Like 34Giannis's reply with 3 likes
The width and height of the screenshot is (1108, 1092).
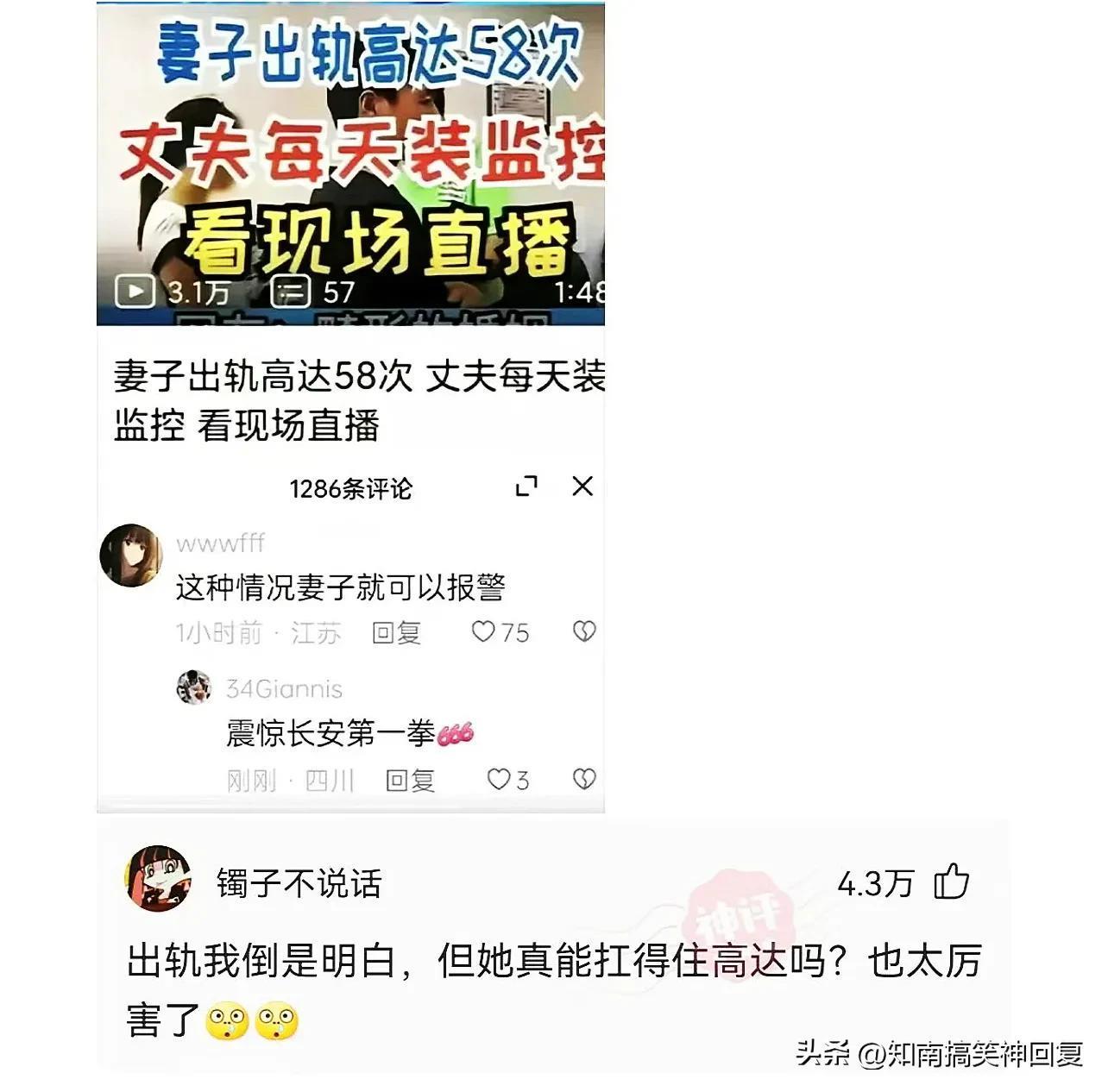point(499,780)
